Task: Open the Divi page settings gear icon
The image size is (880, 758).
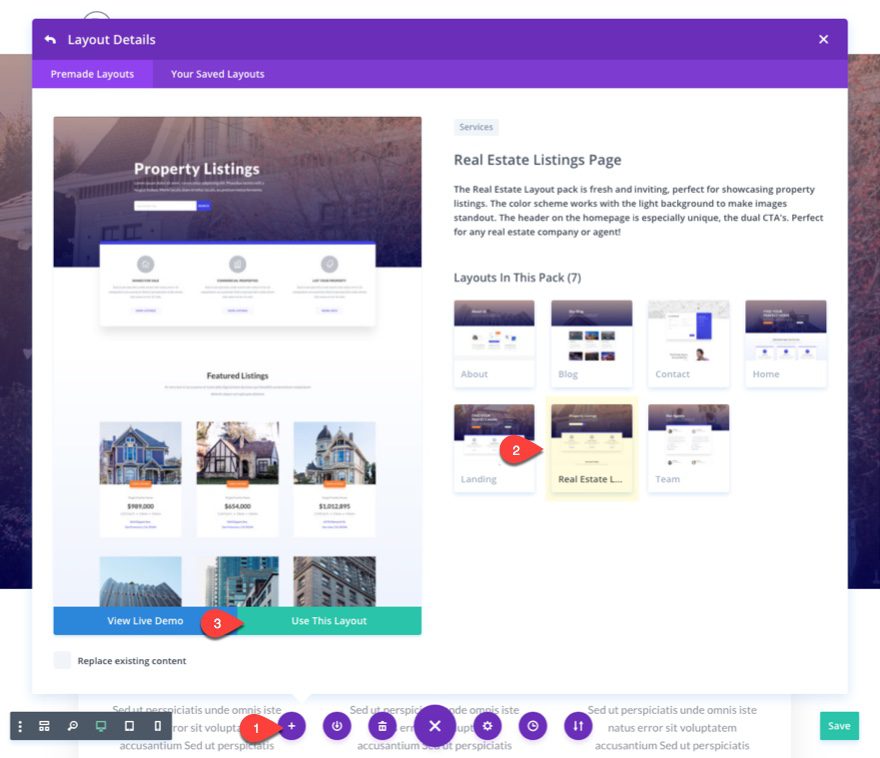Action: 487,726
